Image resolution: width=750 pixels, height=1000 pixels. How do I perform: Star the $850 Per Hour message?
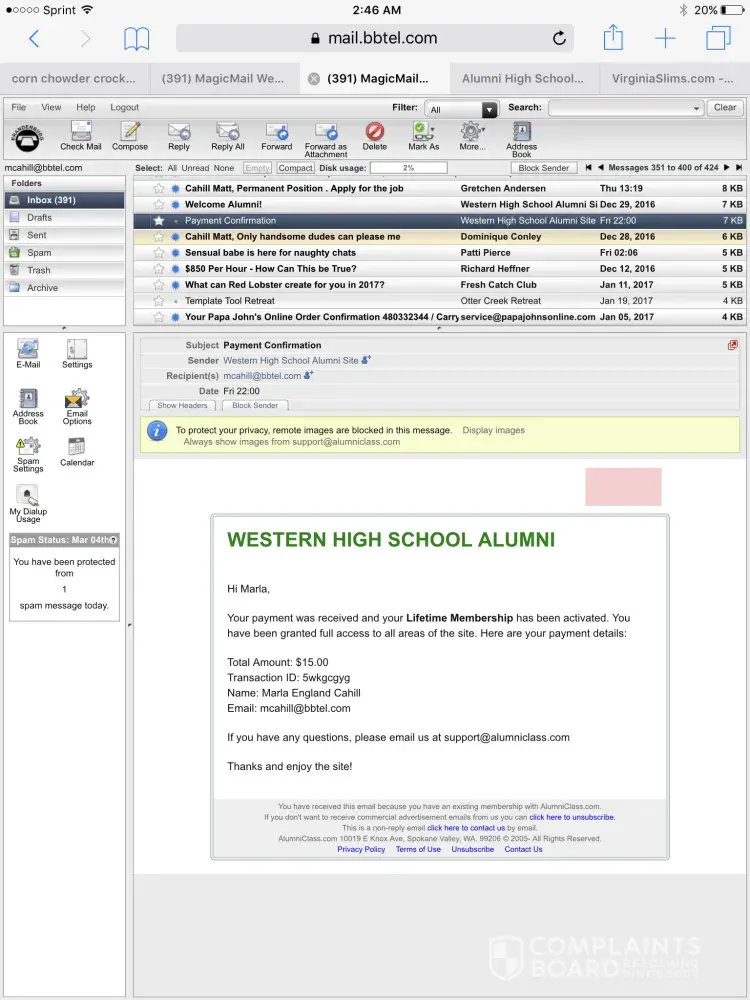pos(159,268)
